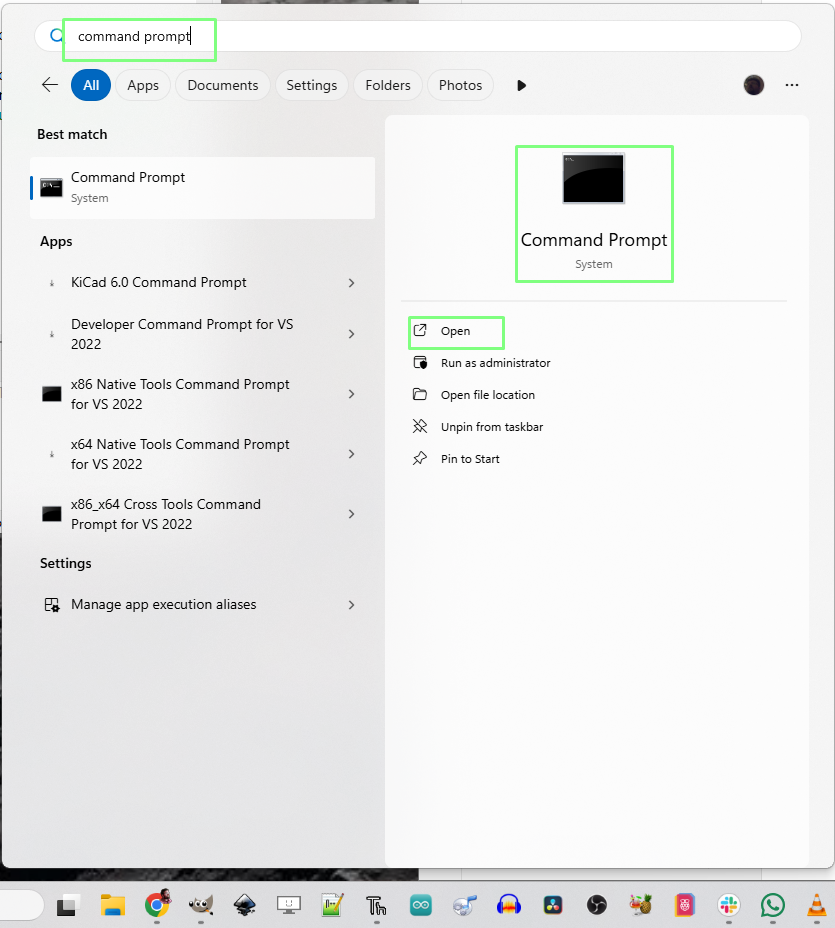Select Developer Command Prompt for VS 2022
Image resolution: width=835 pixels, height=928 pixels.
[x=202, y=334]
